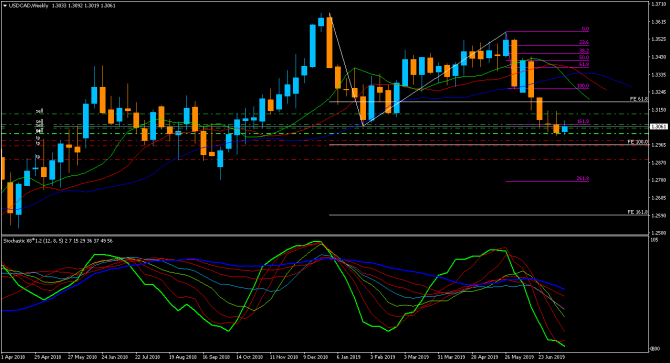This screenshot has height=363, width=670.
Task: Click the 9 Dec 2018 date label
Action: click(x=316, y=357)
